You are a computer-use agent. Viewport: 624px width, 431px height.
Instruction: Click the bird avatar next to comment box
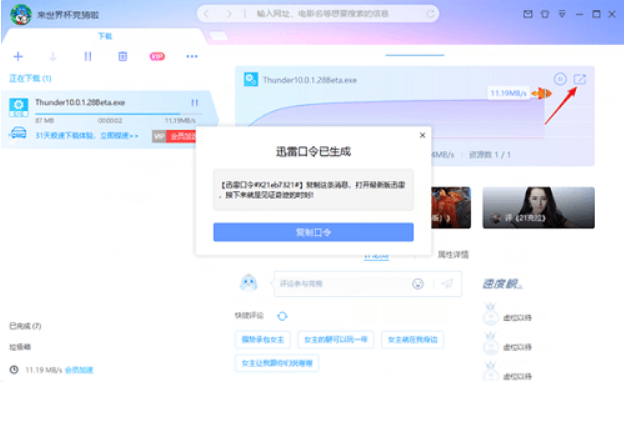[249, 283]
